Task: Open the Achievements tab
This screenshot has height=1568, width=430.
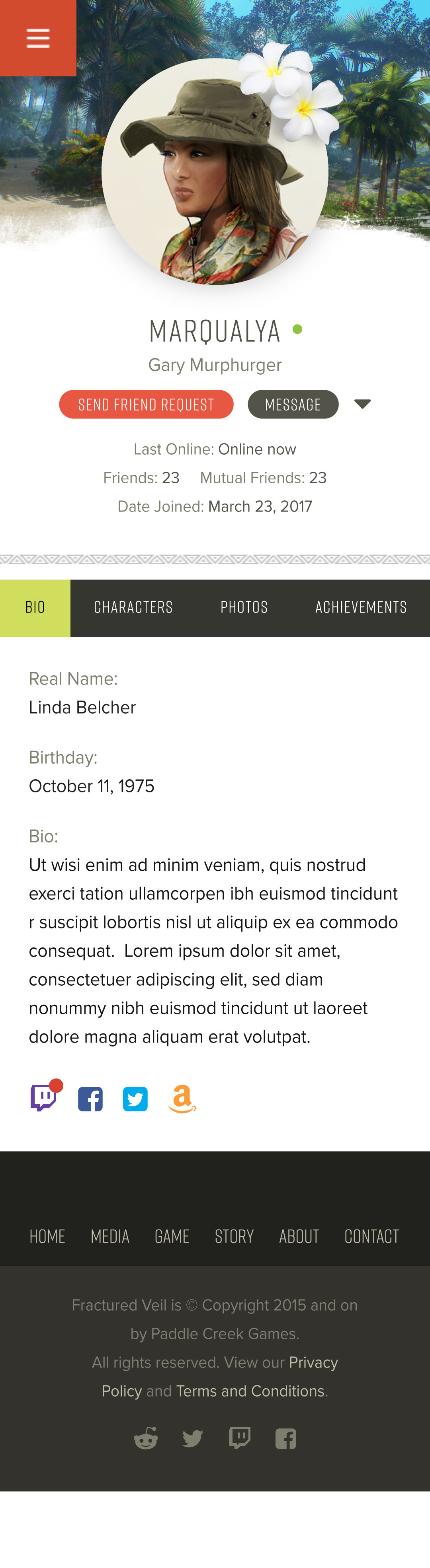Action: (x=361, y=607)
